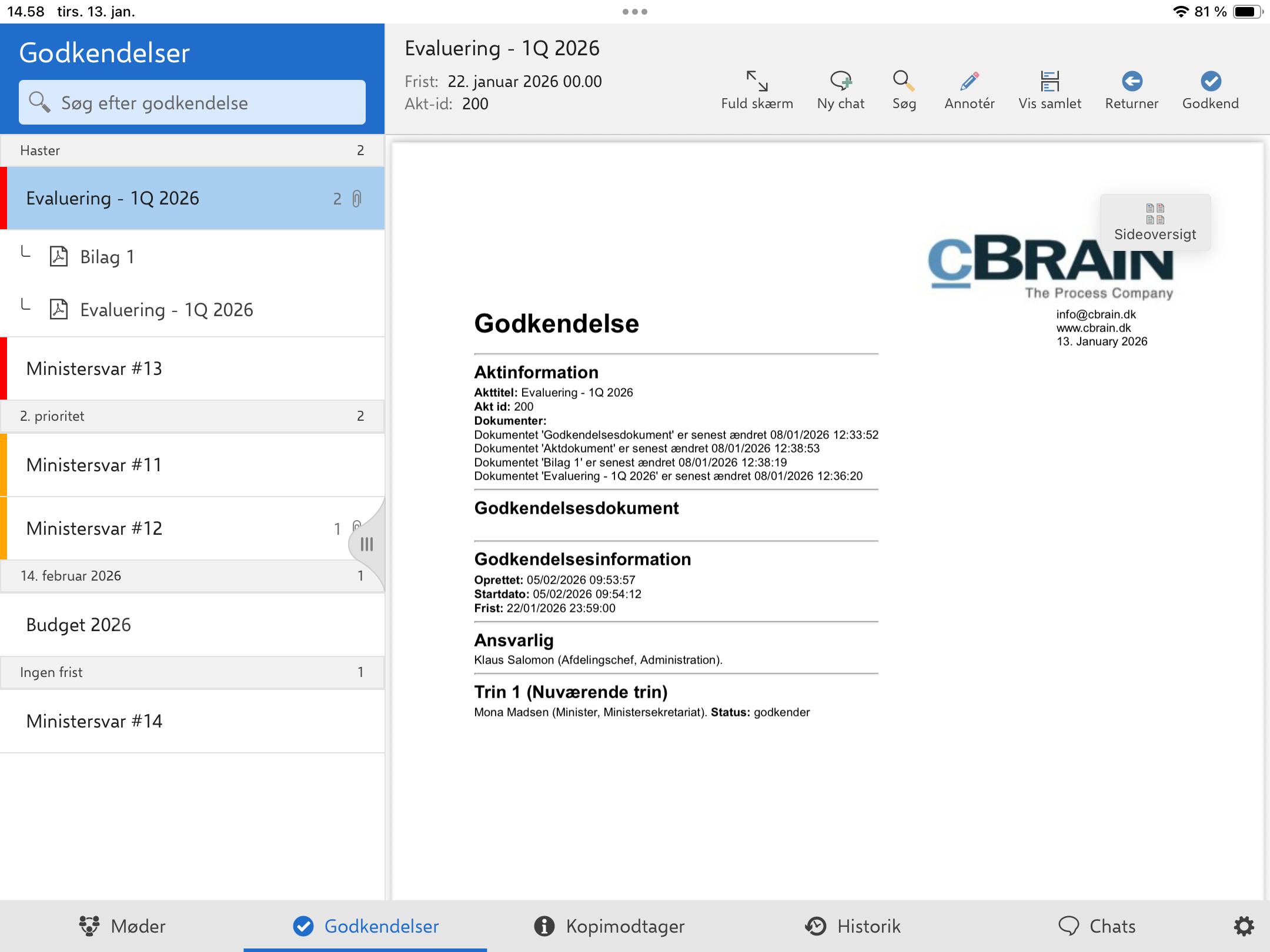Switch to the Chats tab

(x=1097, y=926)
